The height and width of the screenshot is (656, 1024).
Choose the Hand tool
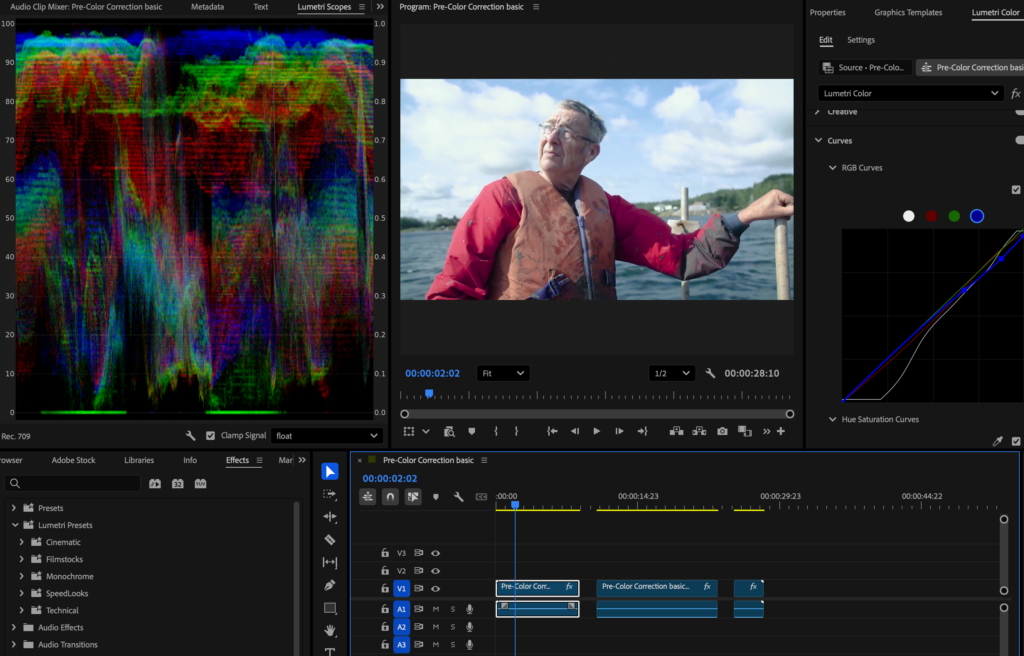coord(330,631)
